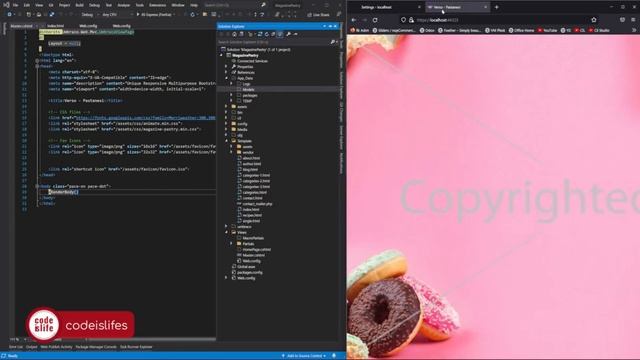Select about.html in the Template folder
Image resolution: width=640 pixels, height=360 pixels.
click(251, 158)
